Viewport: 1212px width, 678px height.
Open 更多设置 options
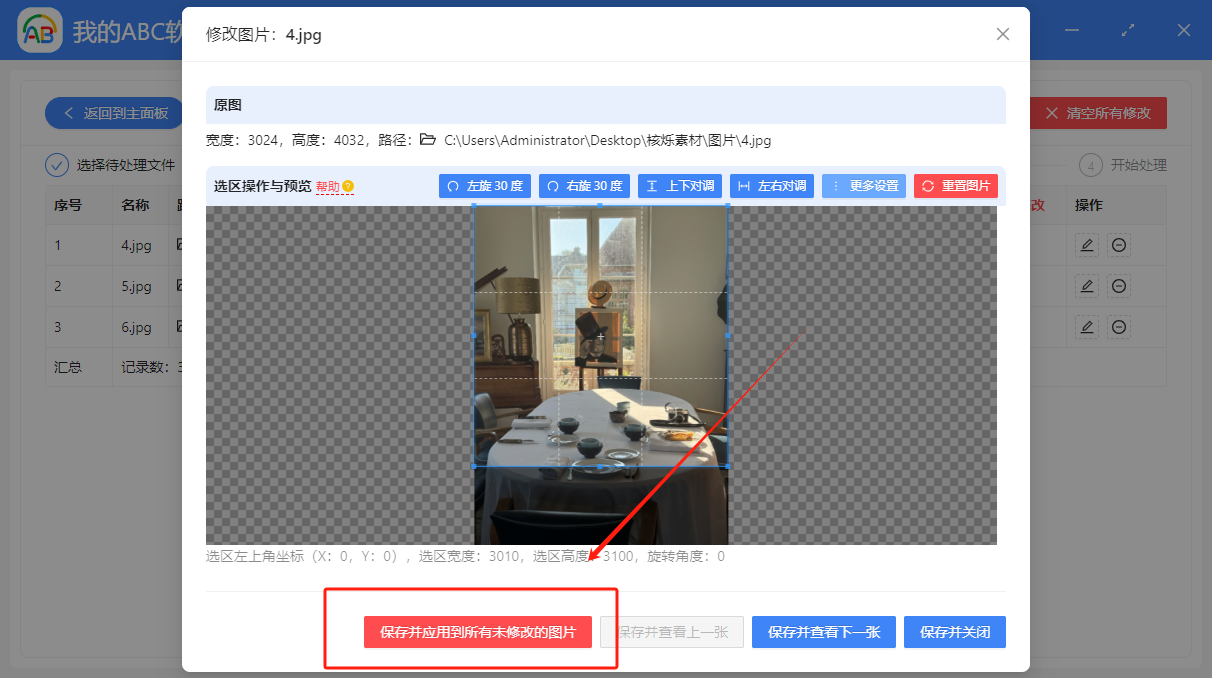(864, 186)
